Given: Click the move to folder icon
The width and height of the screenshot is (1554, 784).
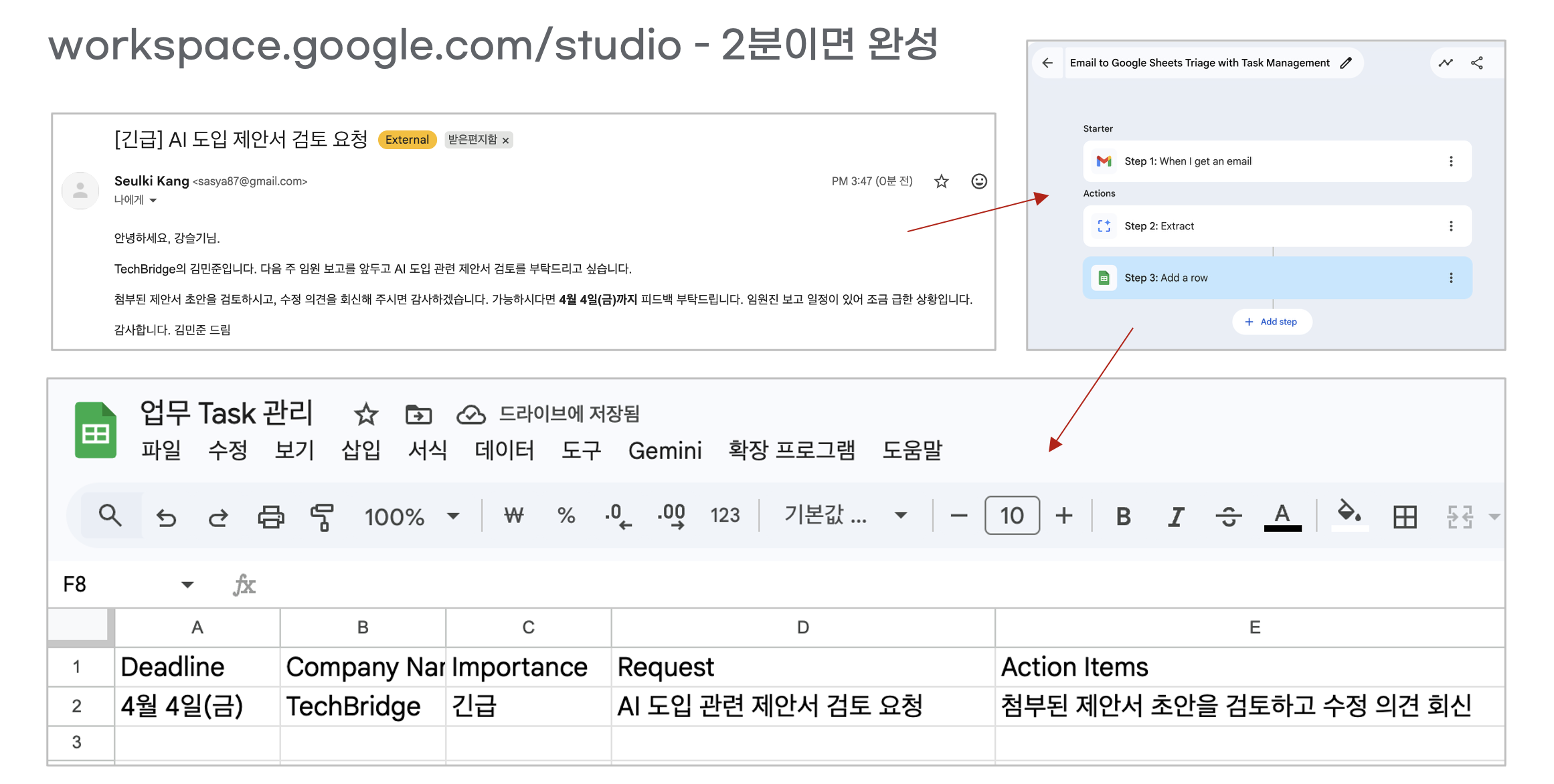Looking at the screenshot, I should tap(418, 415).
